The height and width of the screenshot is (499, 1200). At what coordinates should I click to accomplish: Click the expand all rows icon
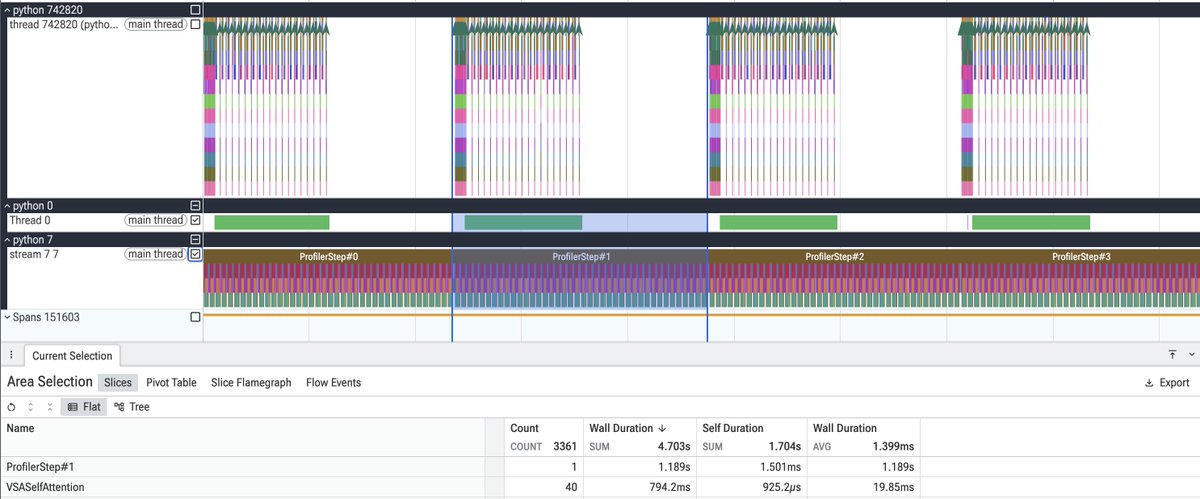coord(31,407)
